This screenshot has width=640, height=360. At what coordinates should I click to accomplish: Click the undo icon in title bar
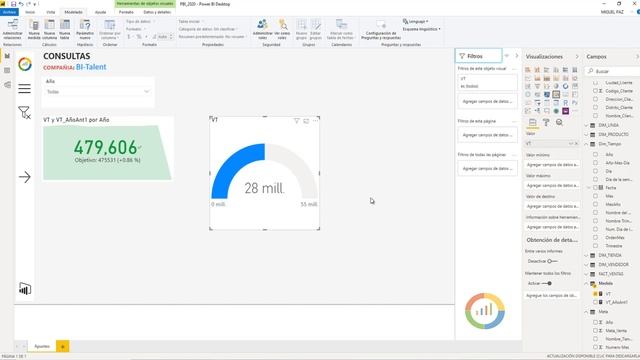21,4
